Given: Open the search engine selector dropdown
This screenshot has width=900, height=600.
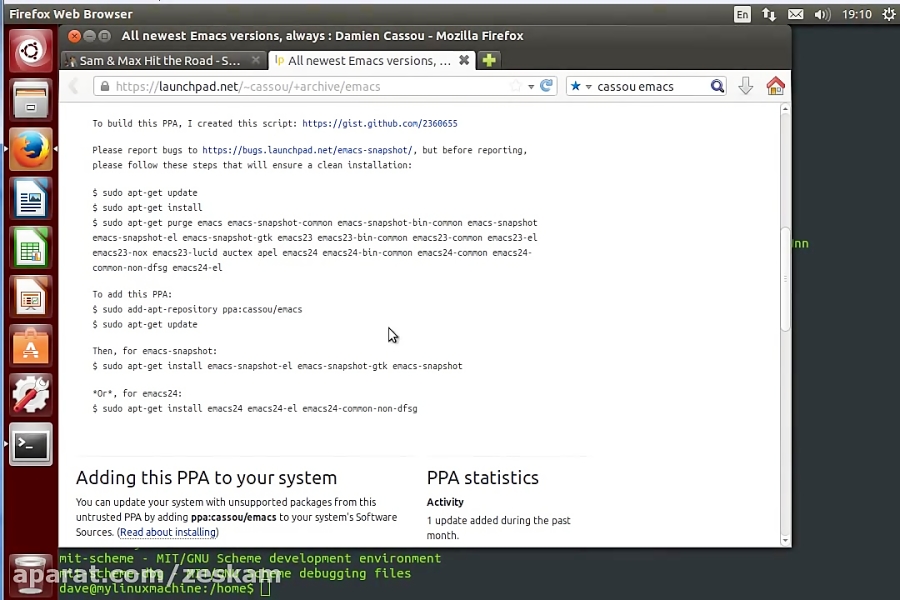Looking at the screenshot, I should click(589, 86).
